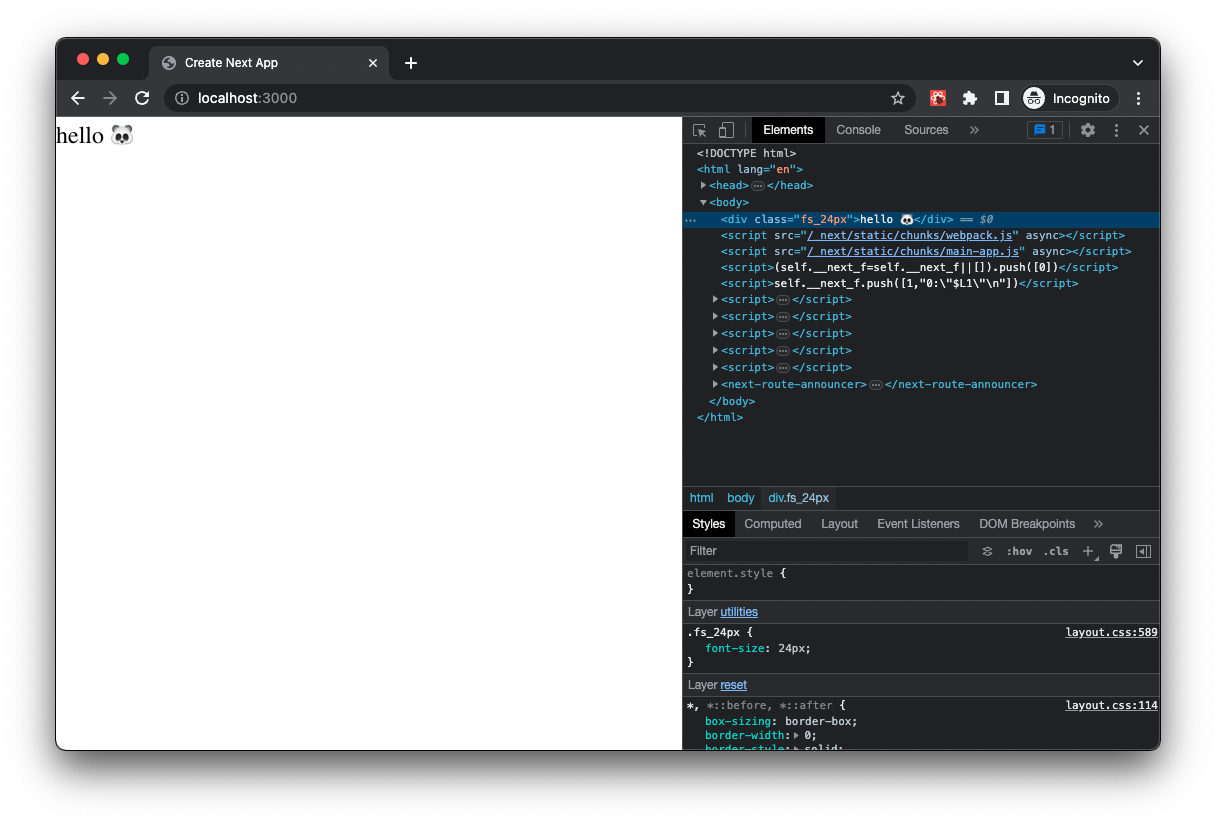Click the new style rule plus icon
Viewport: 1216px width, 824px height.
tap(1088, 551)
